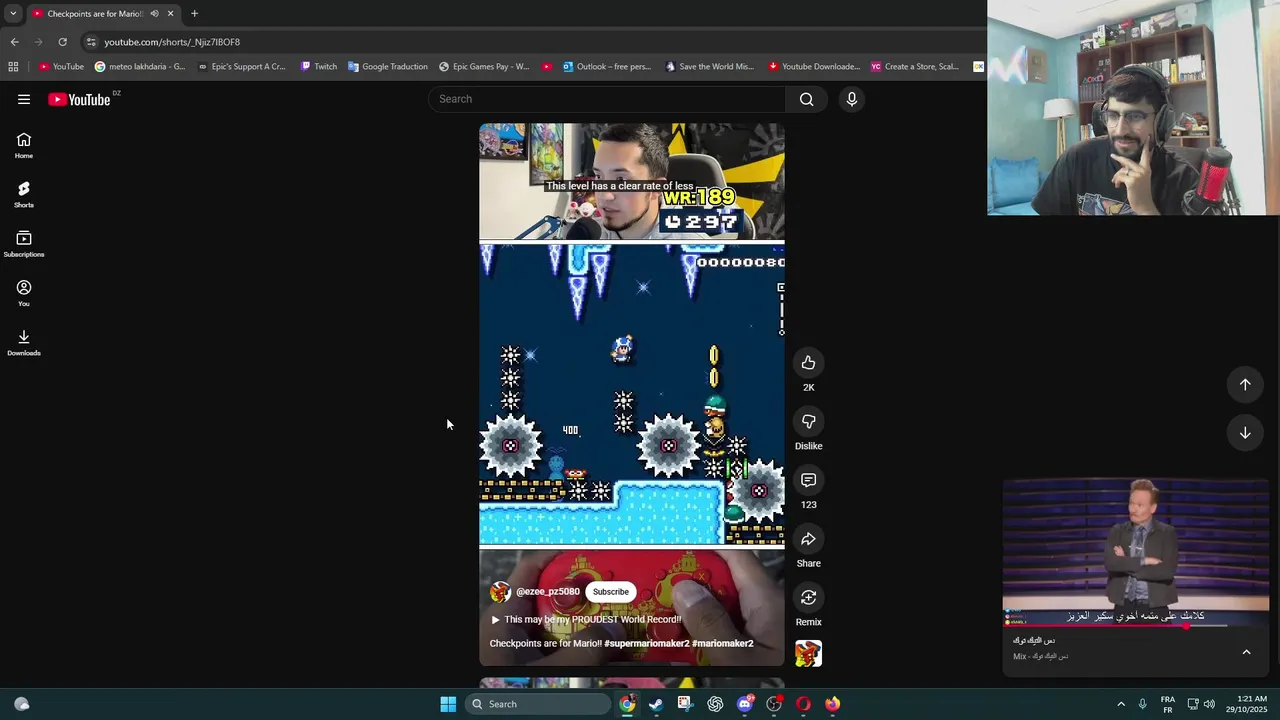This screenshot has width=1280, height=720.
Task: Open the You section in sidebar
Action: (x=24, y=294)
